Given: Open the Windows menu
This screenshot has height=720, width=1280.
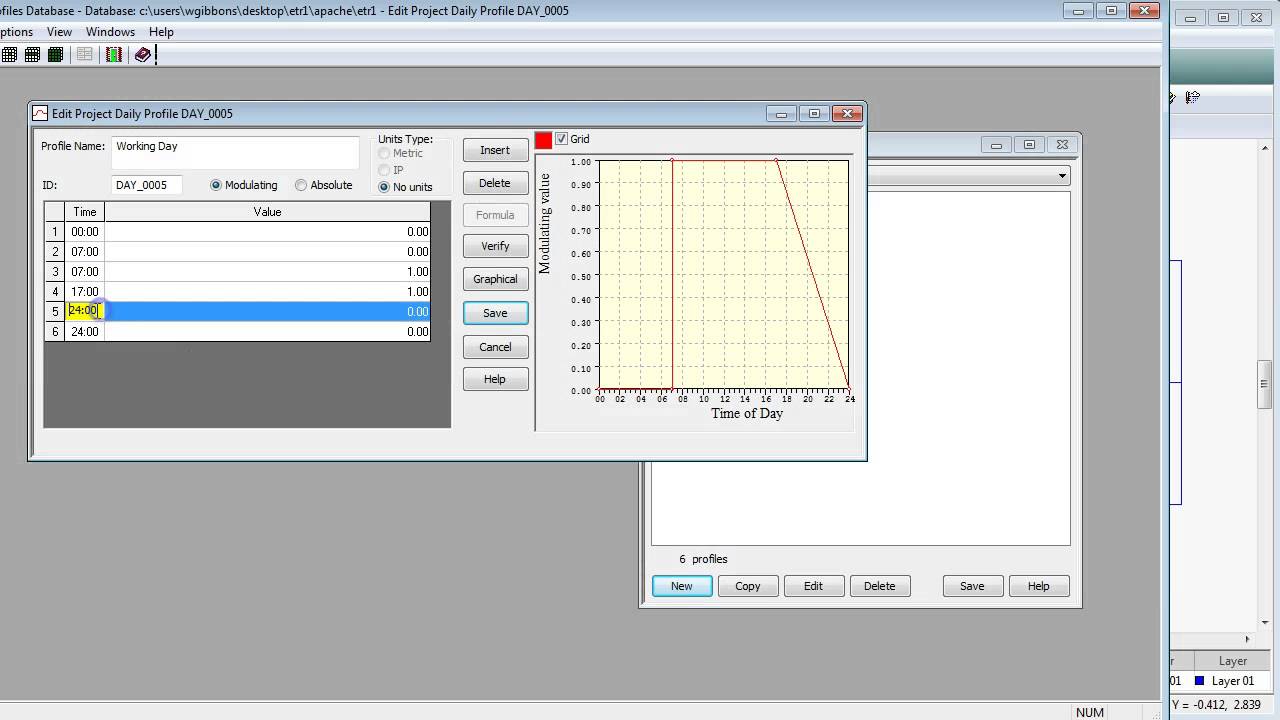Looking at the screenshot, I should click(110, 32).
